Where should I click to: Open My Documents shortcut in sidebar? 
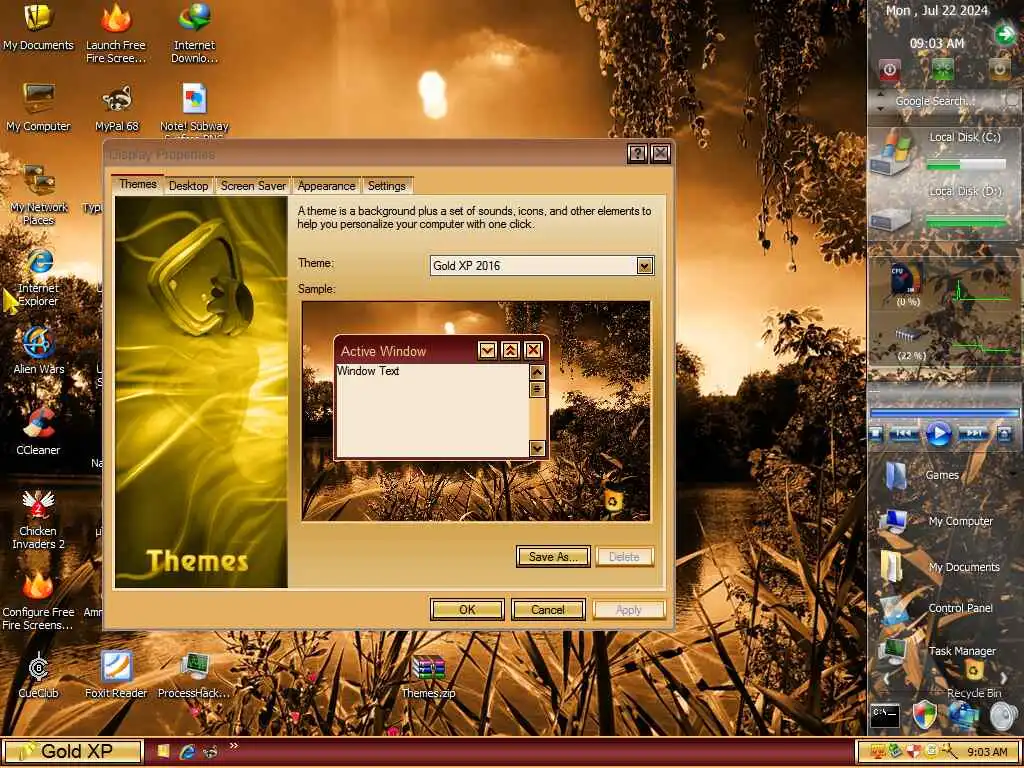[x=942, y=567]
